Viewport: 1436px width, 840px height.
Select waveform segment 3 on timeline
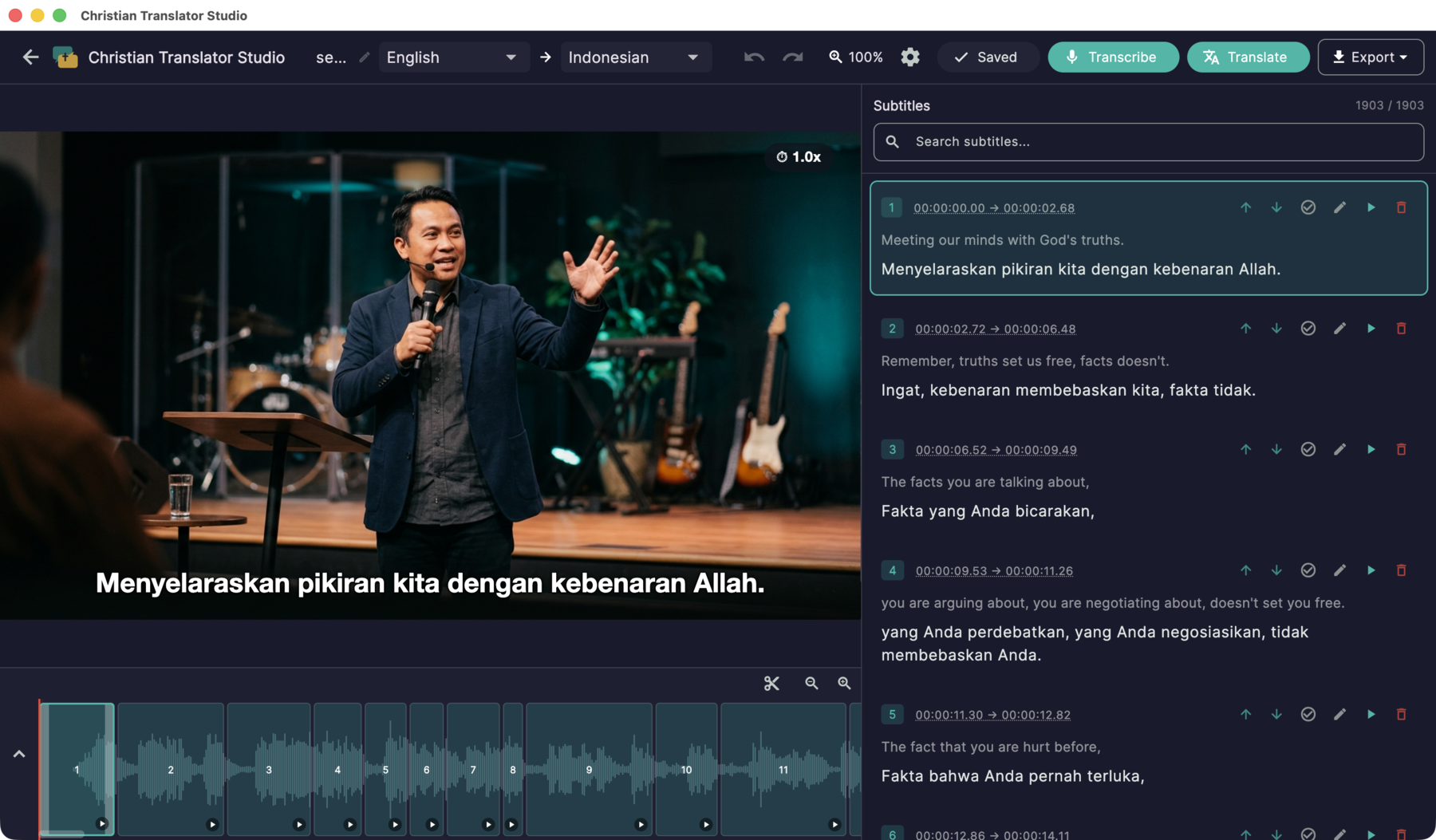269,769
